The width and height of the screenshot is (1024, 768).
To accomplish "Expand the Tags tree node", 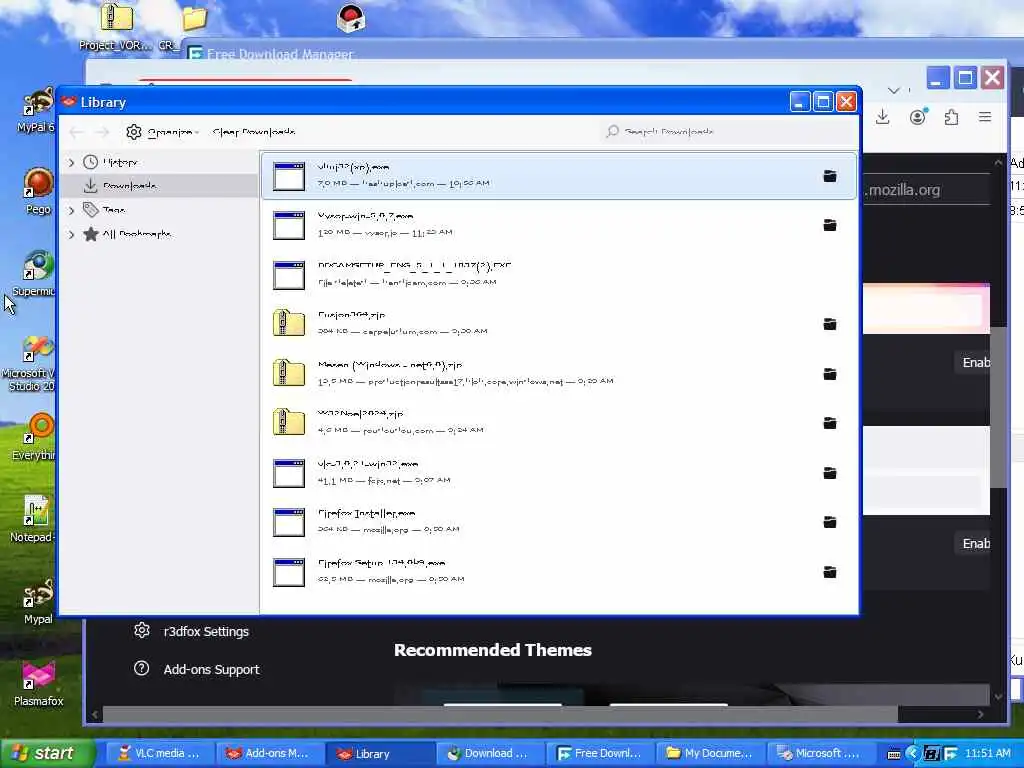I will tap(72, 210).
